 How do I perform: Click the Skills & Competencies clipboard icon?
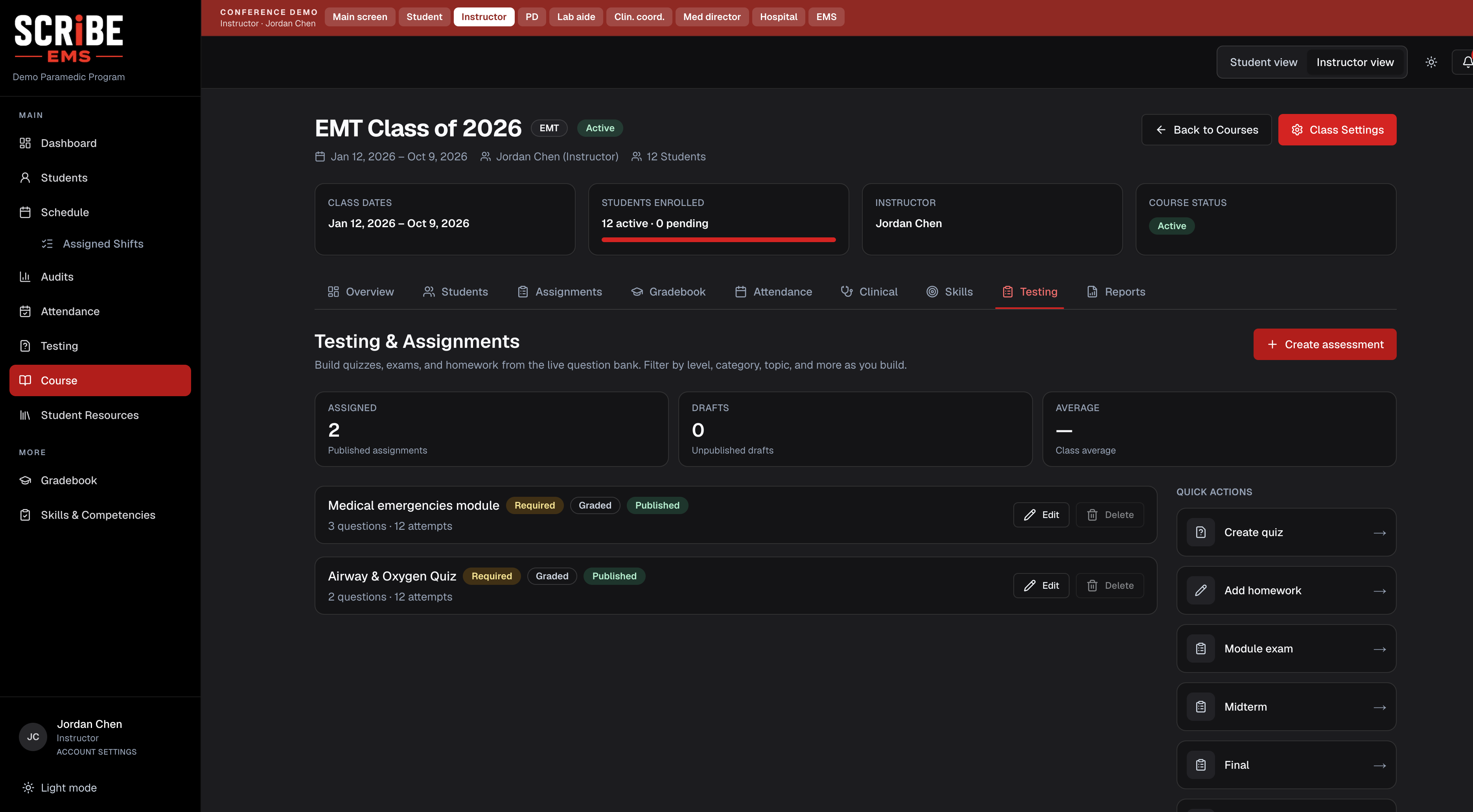pos(25,515)
